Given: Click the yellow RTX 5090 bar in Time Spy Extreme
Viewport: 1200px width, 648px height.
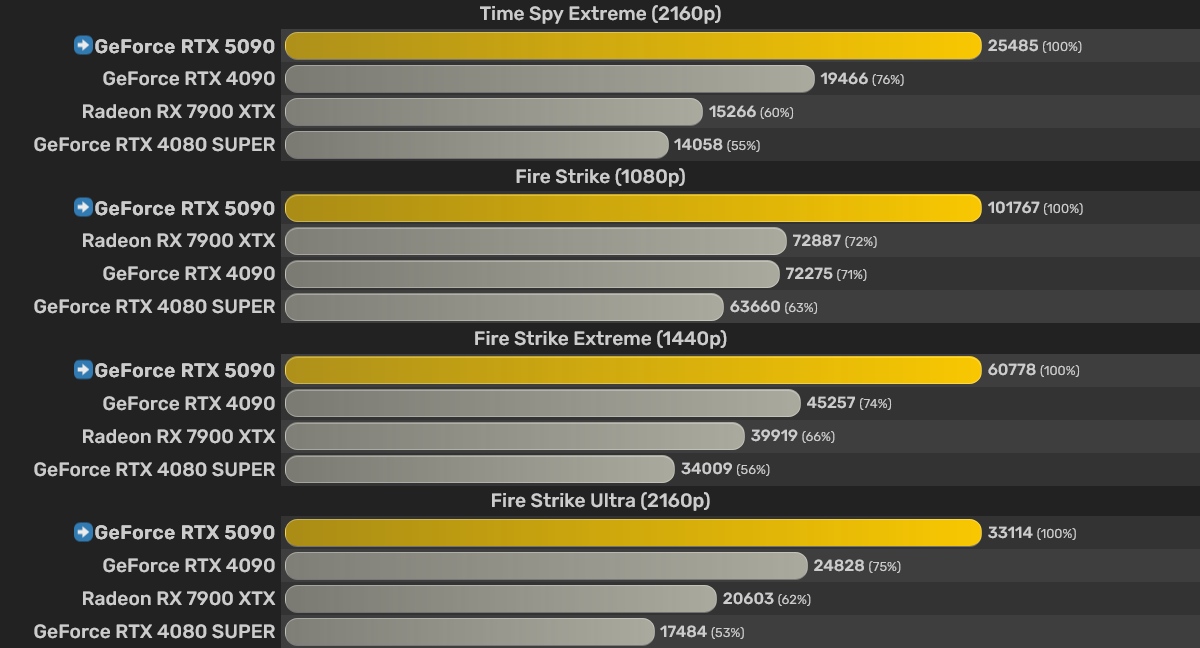Looking at the screenshot, I should 632,46.
